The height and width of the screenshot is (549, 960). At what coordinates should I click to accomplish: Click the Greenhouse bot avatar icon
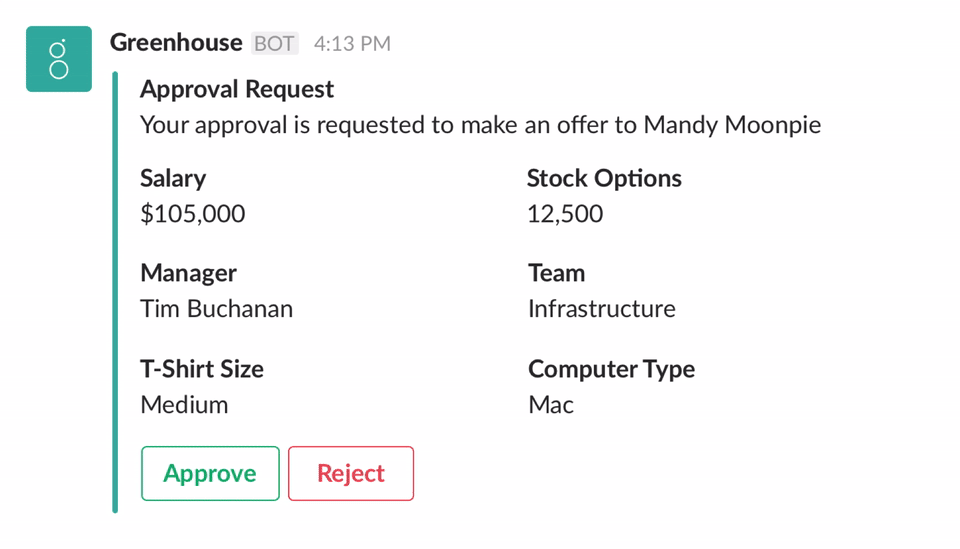coord(59,59)
